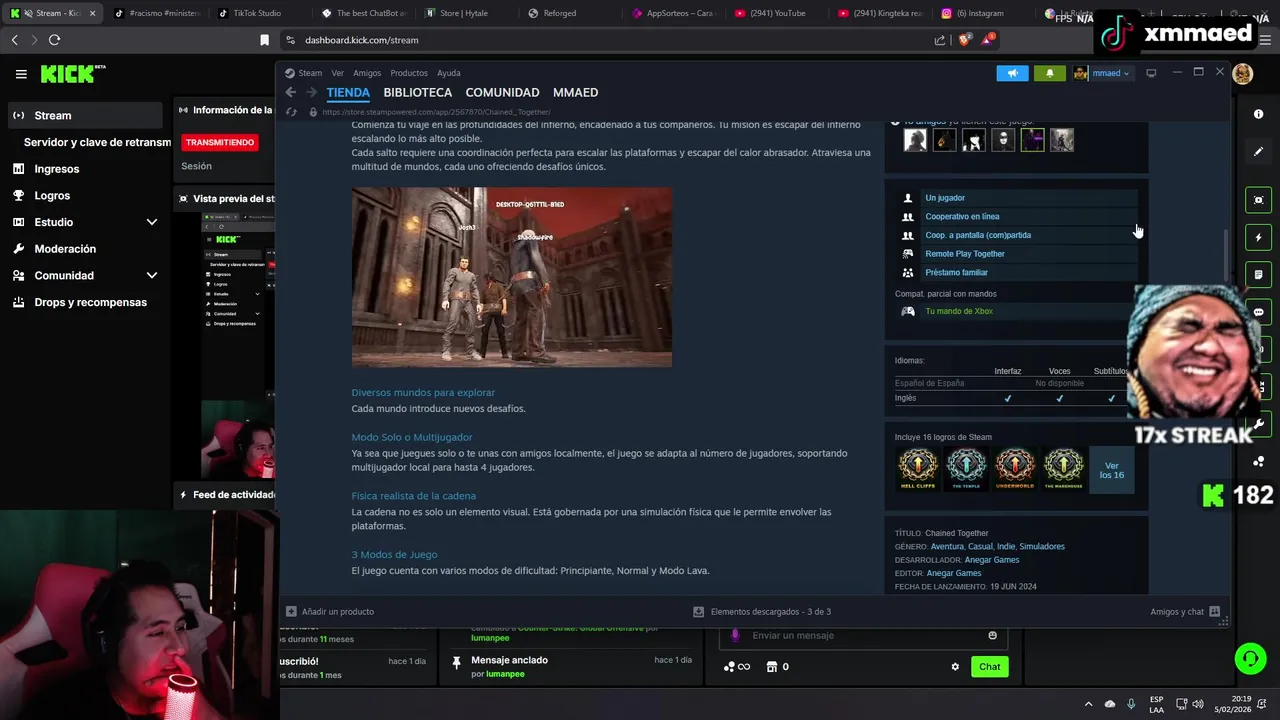This screenshot has height=720, width=1280.
Task: Click the Enviar un mensaje input
Action: point(865,636)
